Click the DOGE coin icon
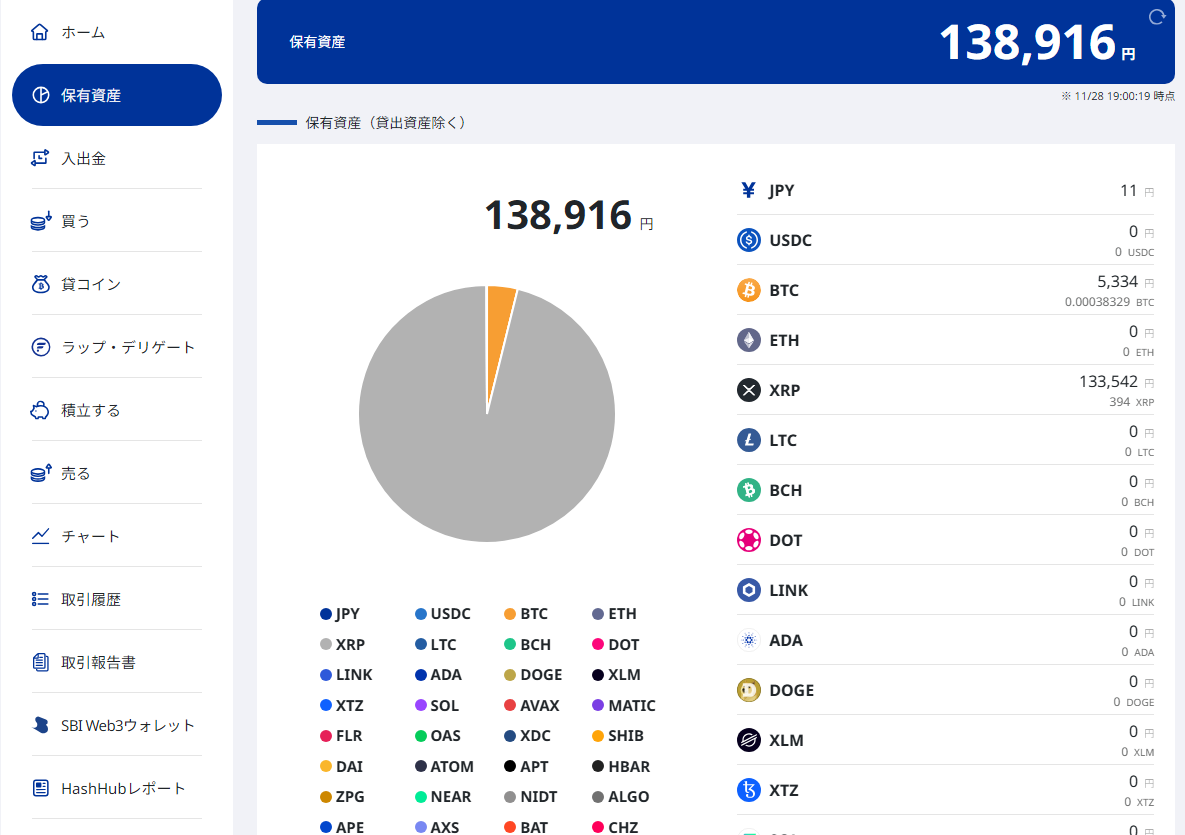The image size is (1185, 835). (748, 690)
